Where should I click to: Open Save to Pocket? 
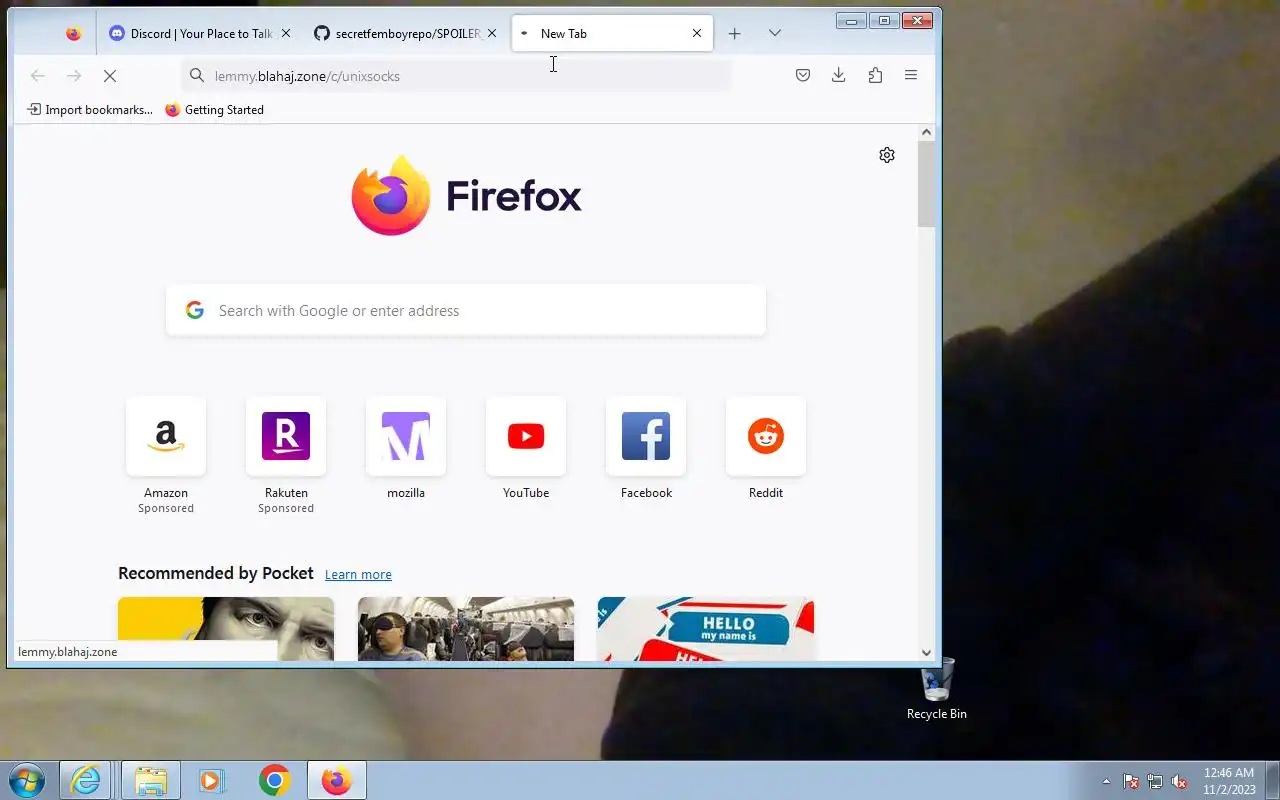pos(802,75)
